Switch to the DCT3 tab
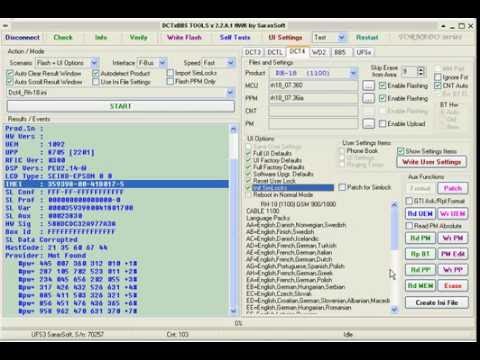The height and width of the screenshot is (360, 480). tap(253, 52)
